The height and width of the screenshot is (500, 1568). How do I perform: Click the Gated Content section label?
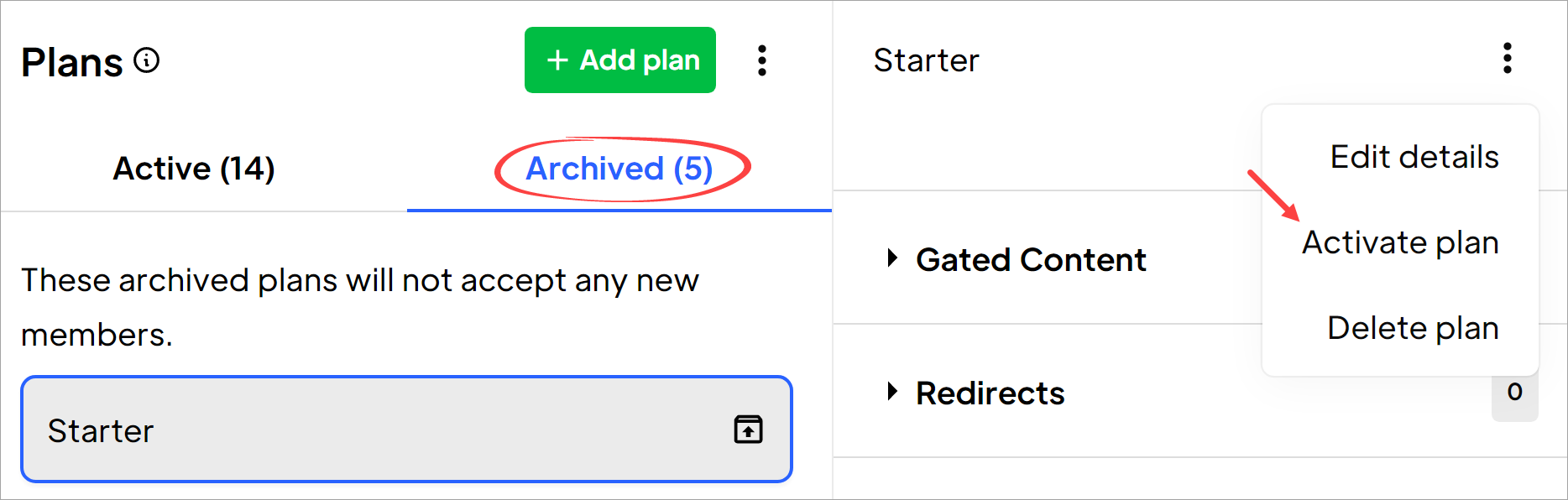click(1031, 259)
